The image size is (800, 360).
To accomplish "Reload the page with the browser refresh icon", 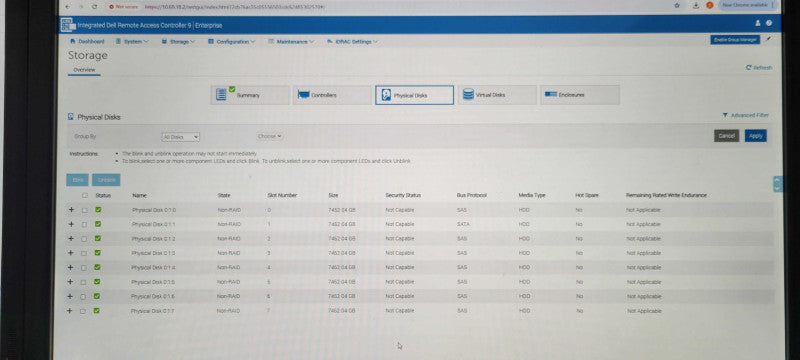I will pos(94,7).
